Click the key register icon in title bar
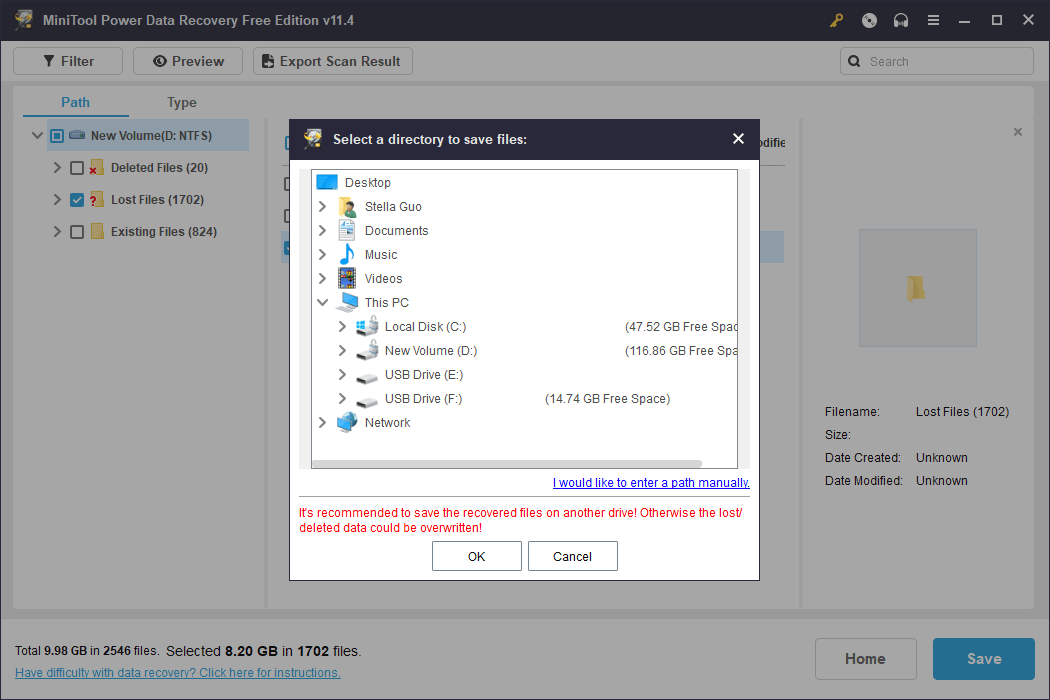The width and height of the screenshot is (1050, 700). (836, 20)
